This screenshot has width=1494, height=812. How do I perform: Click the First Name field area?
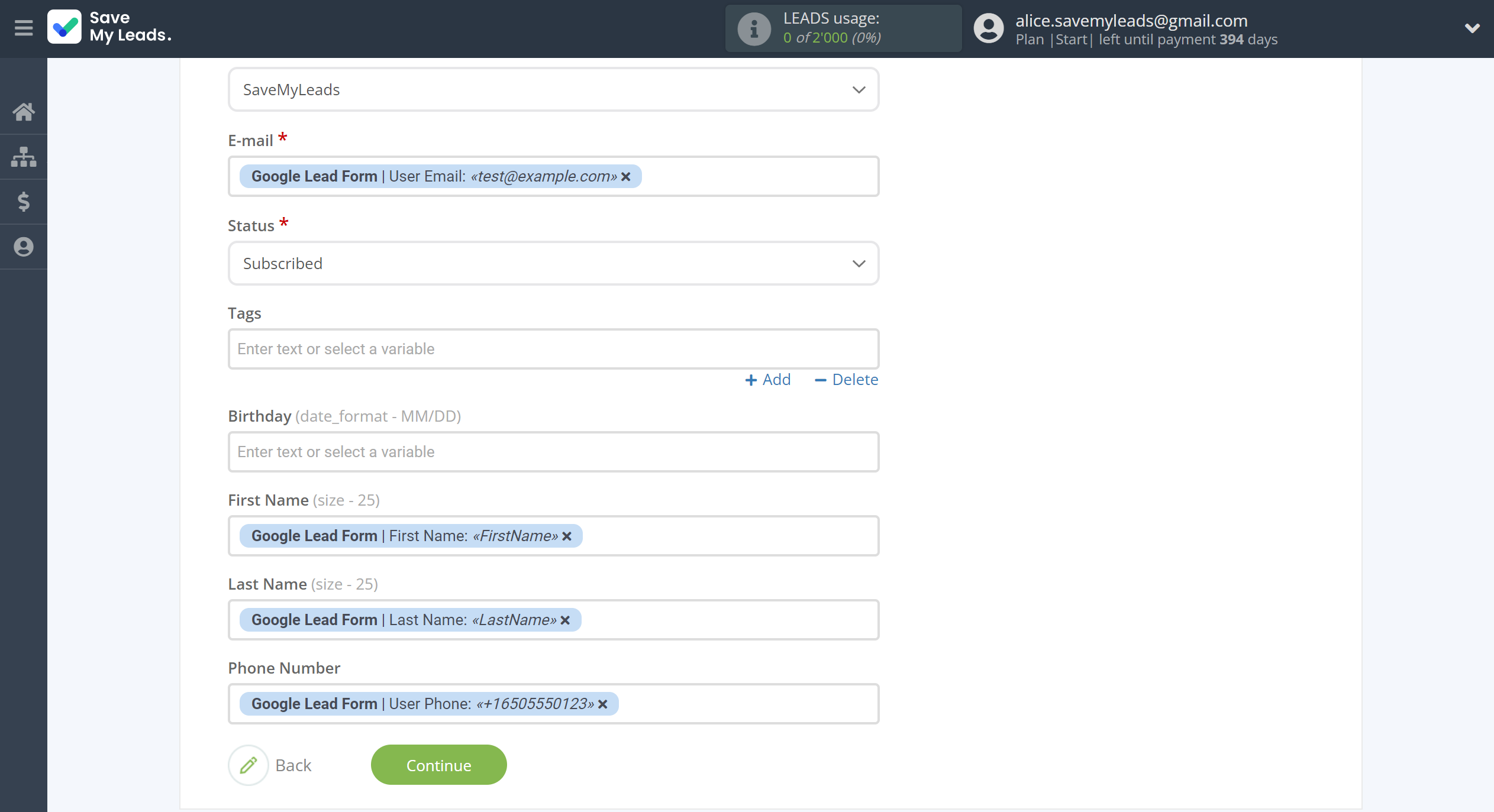(553, 536)
